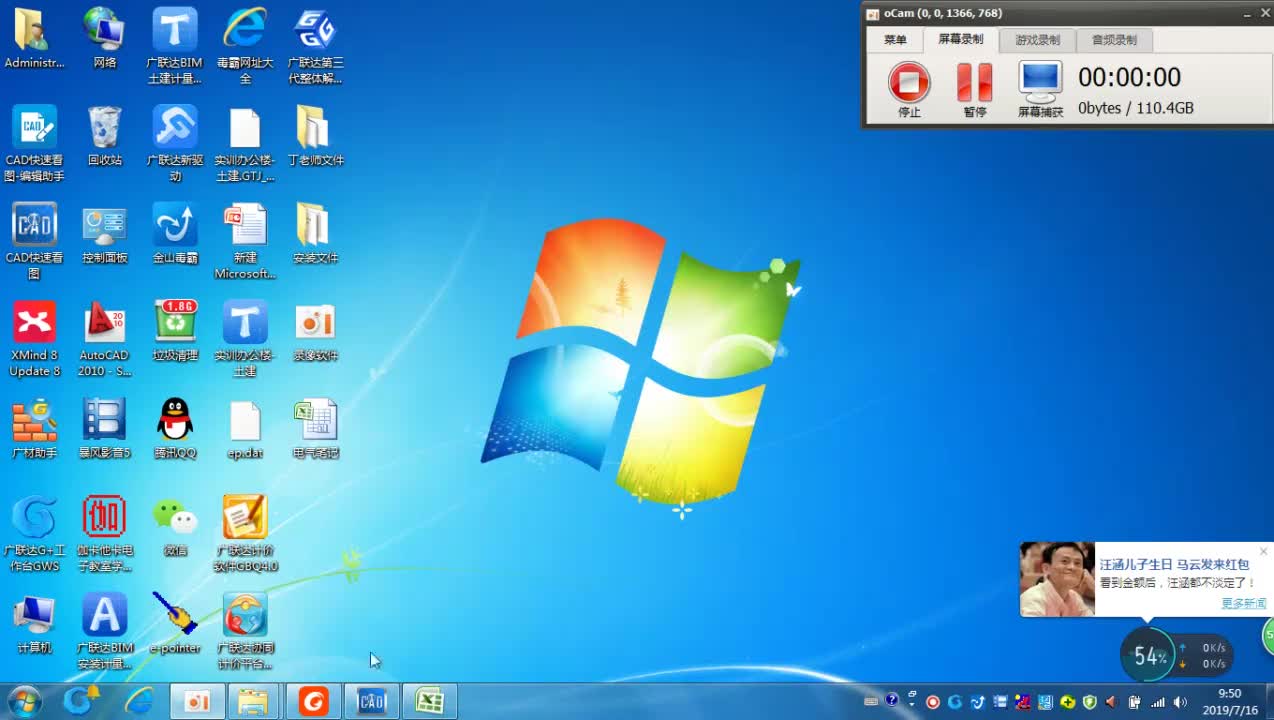Click the blue help question-mark tray icon
The image size is (1274, 720).
[x=892, y=700]
